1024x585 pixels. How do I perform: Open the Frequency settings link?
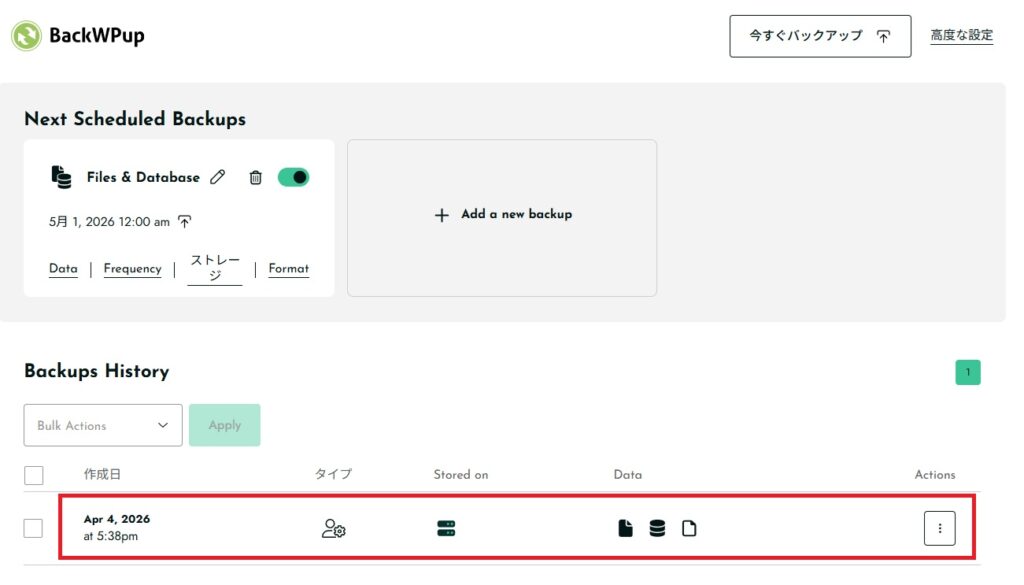(132, 269)
